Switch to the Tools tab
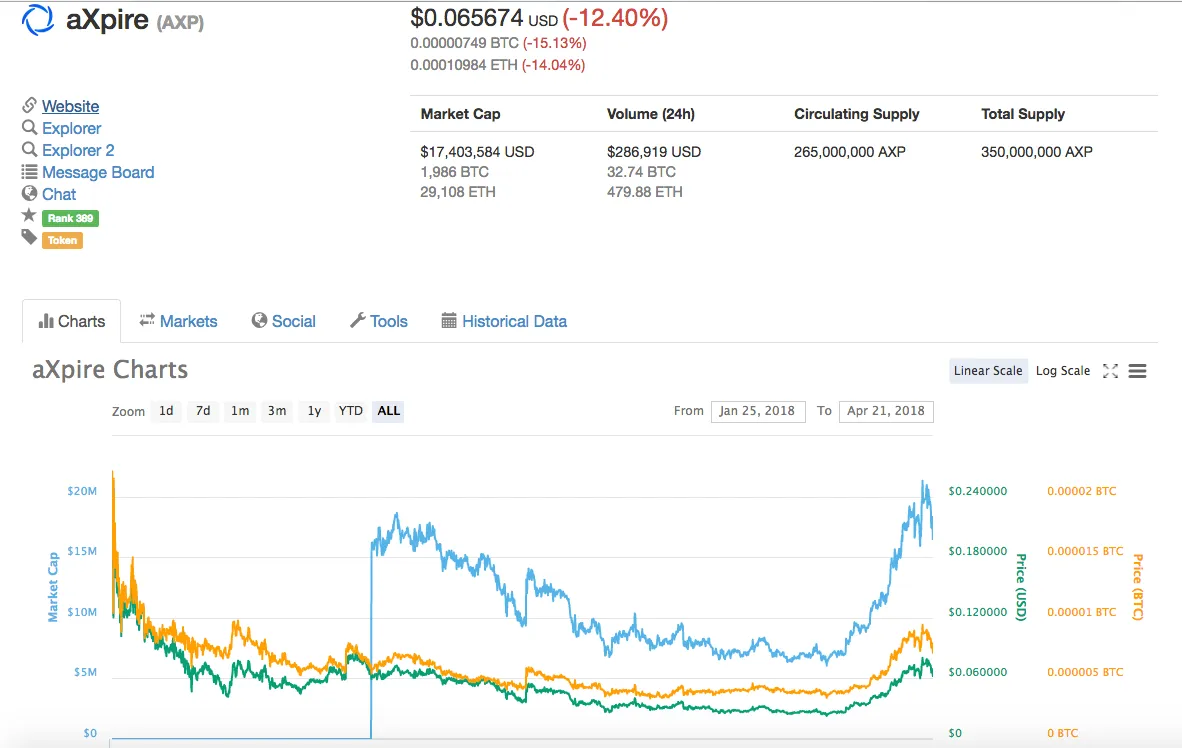 (378, 321)
